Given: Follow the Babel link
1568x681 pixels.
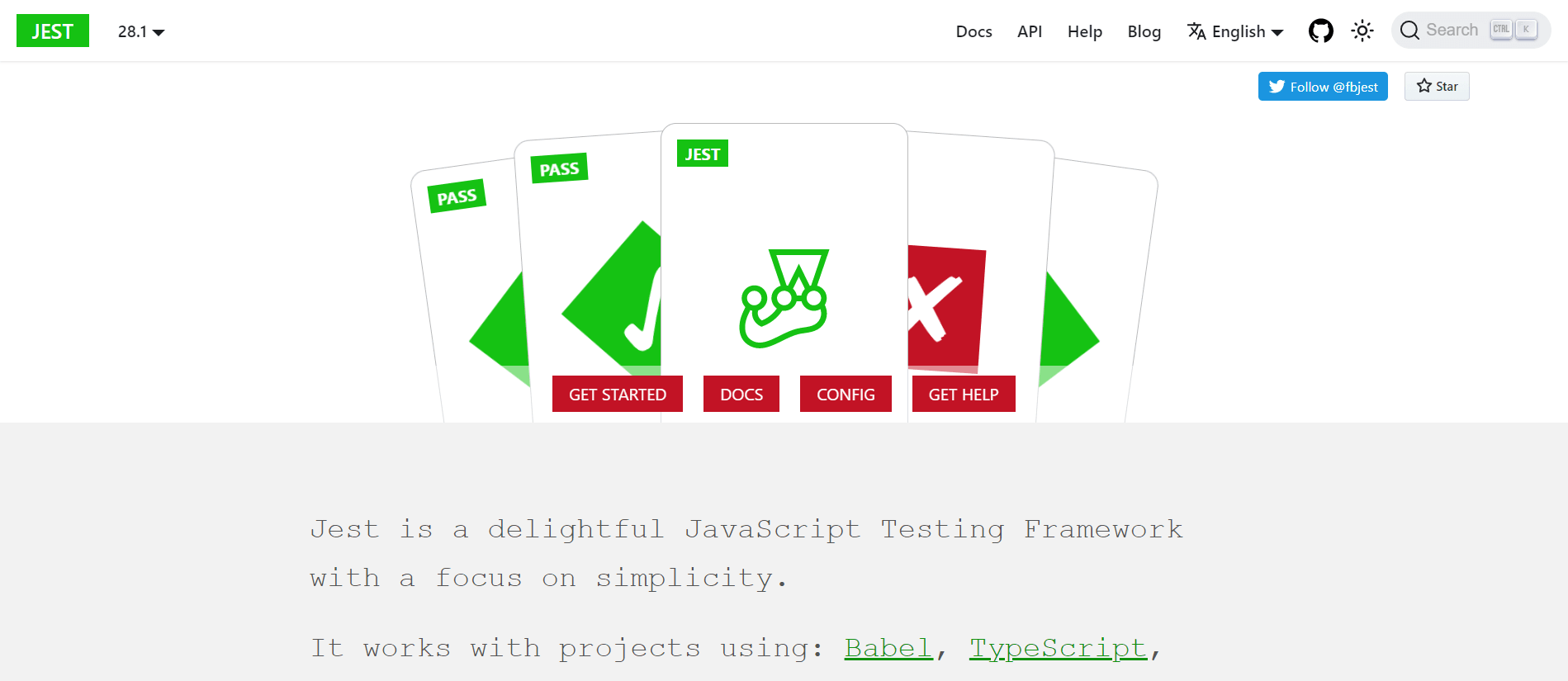Looking at the screenshot, I should coord(888,648).
